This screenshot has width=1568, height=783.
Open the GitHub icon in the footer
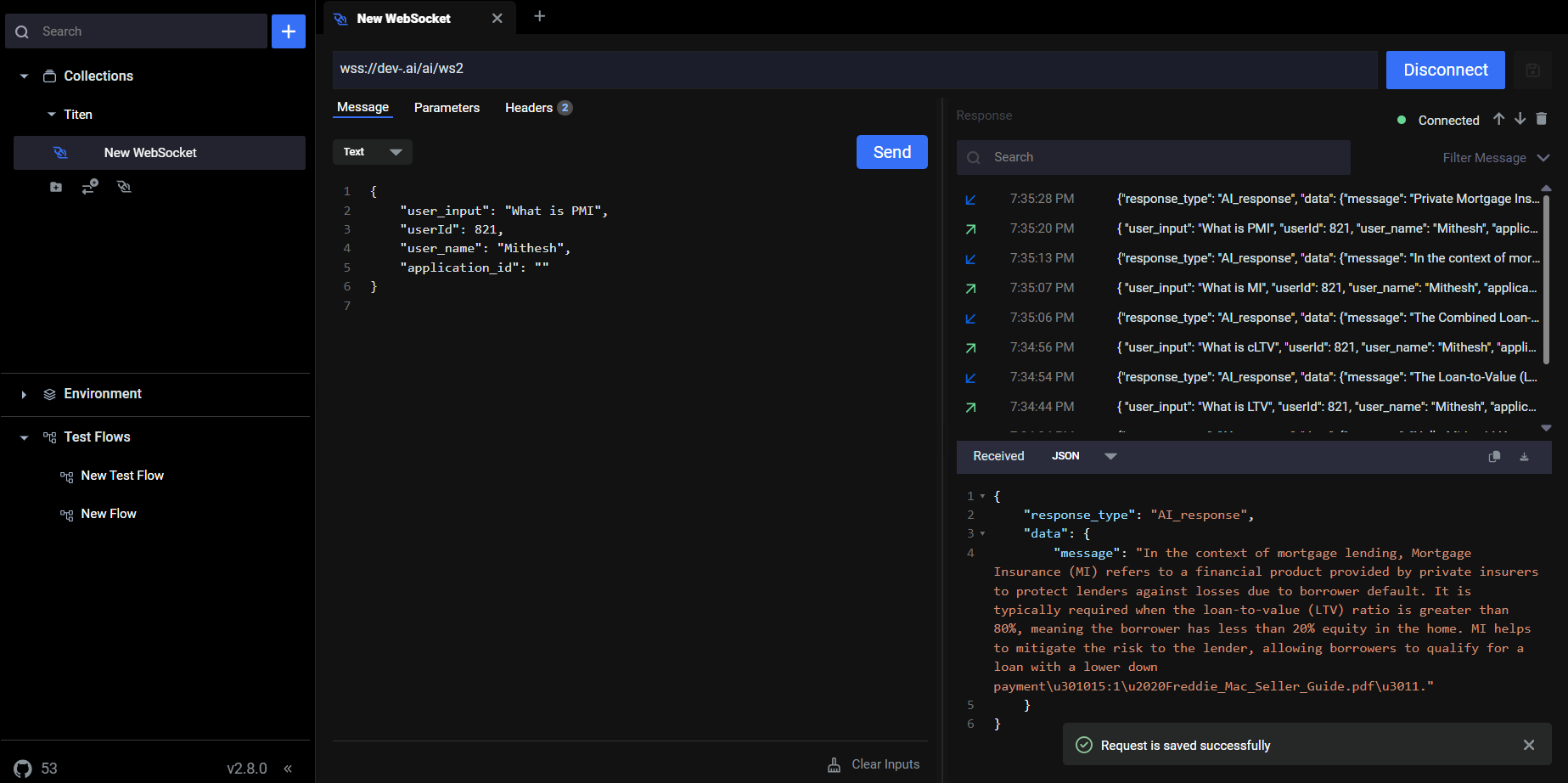point(23,769)
